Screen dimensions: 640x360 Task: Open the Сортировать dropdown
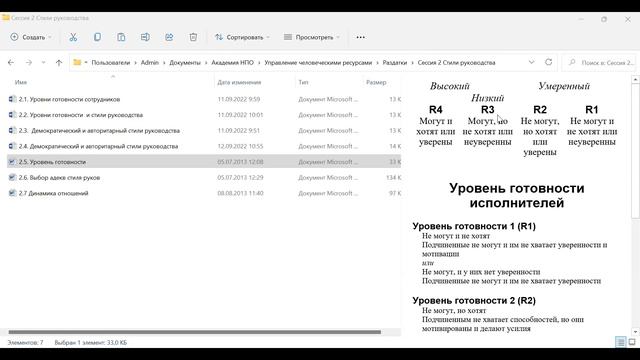(x=242, y=37)
